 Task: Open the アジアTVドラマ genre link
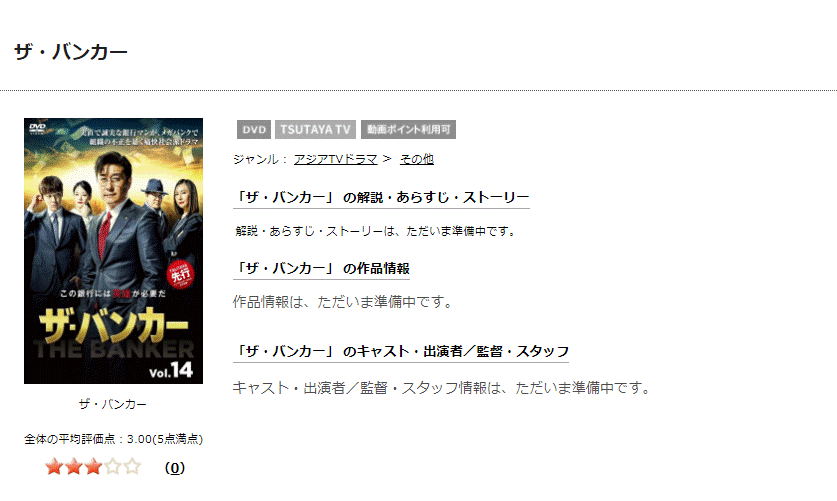coord(336,159)
